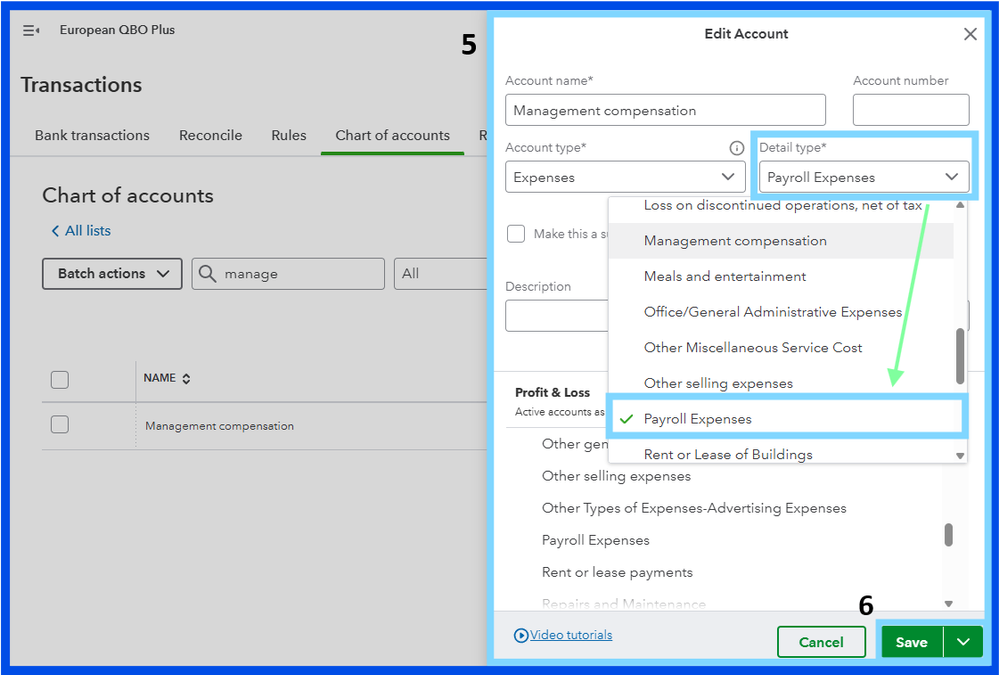Screen dimensions: 999x675
Task: Click the Account name input field
Action: tap(665, 110)
